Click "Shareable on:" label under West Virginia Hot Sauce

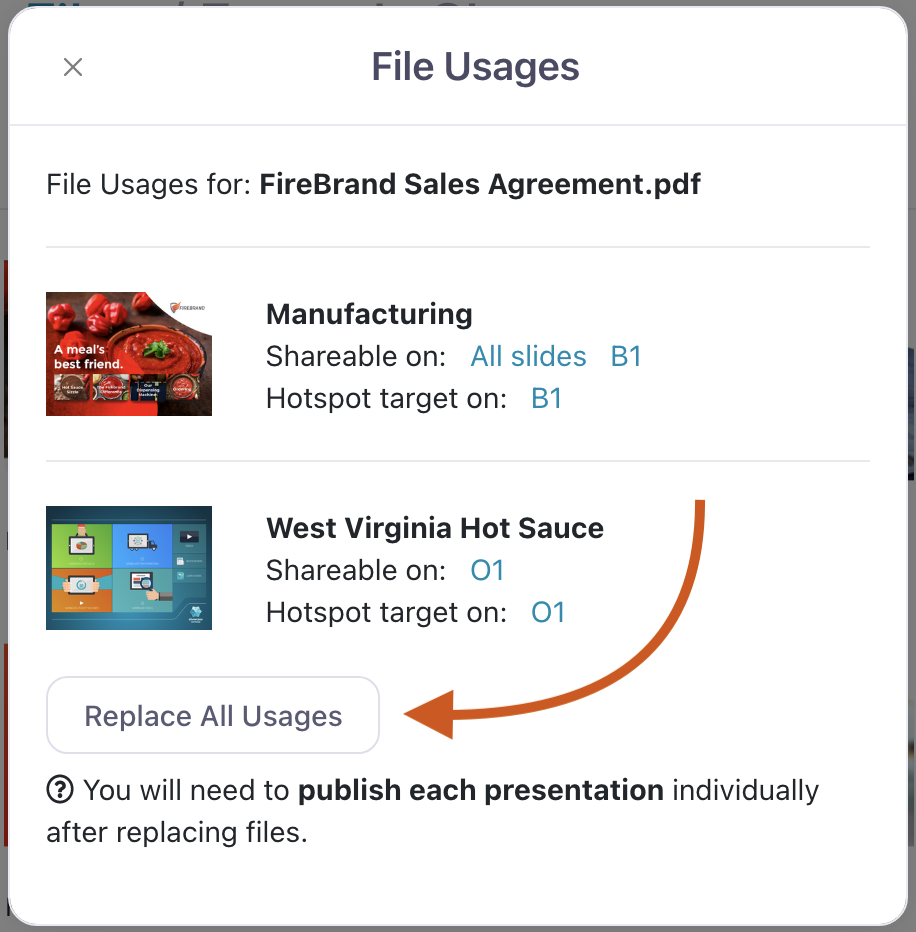[x=356, y=570]
